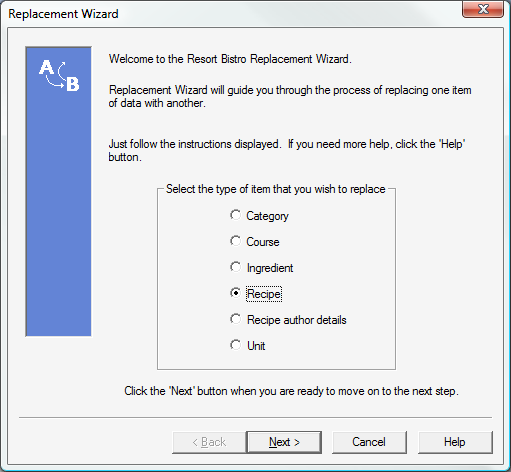
Task: Close the Replacement Wizard window
Action: pos(483,9)
